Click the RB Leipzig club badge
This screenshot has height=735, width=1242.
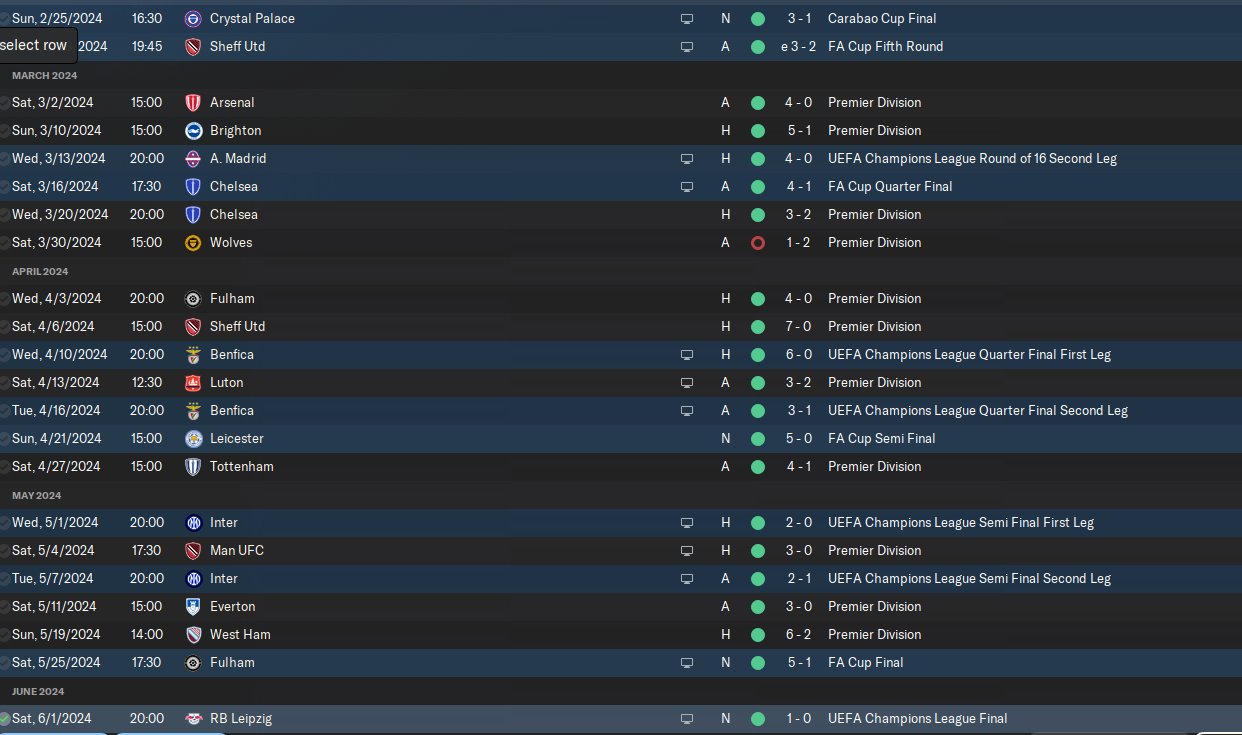(x=193, y=719)
